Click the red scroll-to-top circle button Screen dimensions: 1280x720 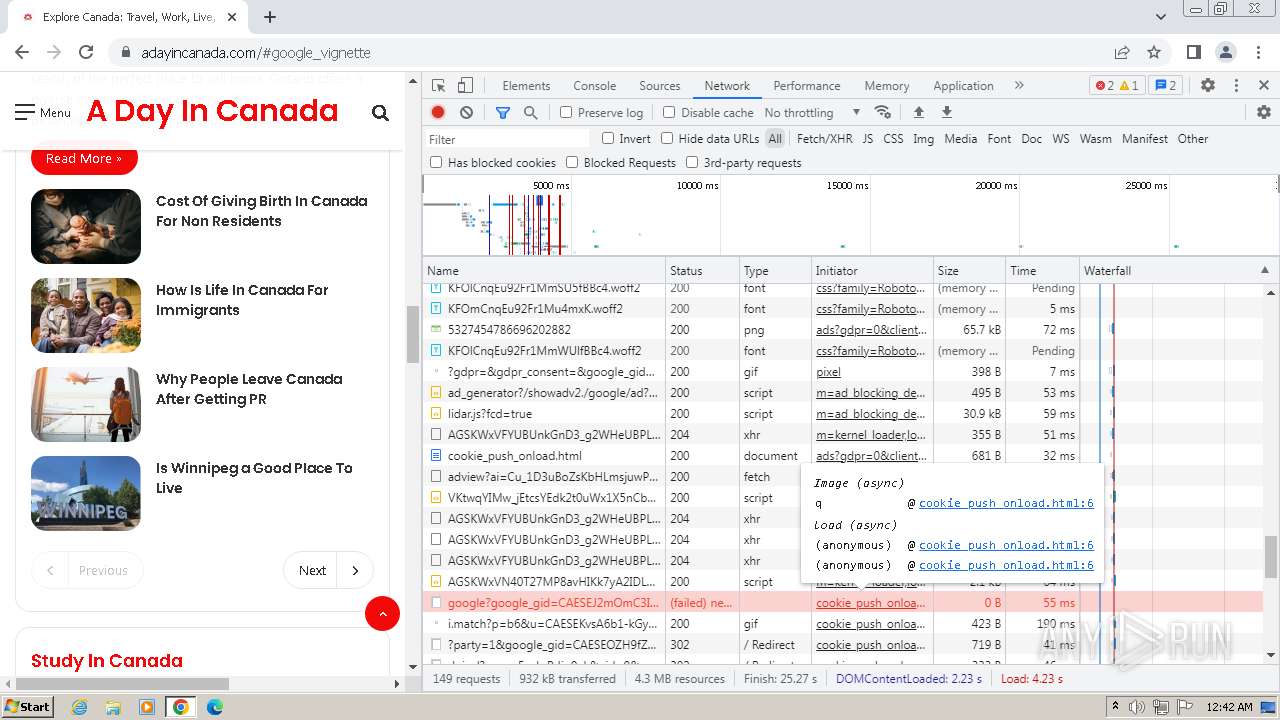[382, 613]
